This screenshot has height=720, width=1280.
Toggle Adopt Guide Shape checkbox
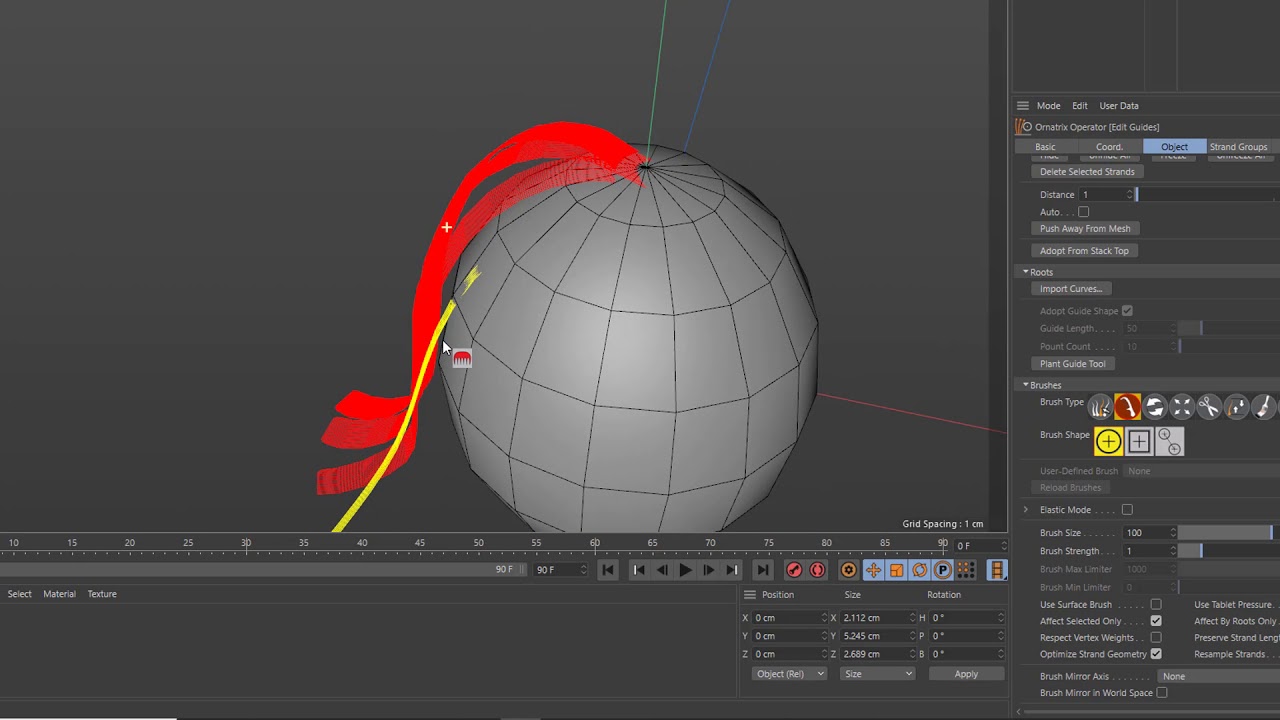pos(1127,311)
